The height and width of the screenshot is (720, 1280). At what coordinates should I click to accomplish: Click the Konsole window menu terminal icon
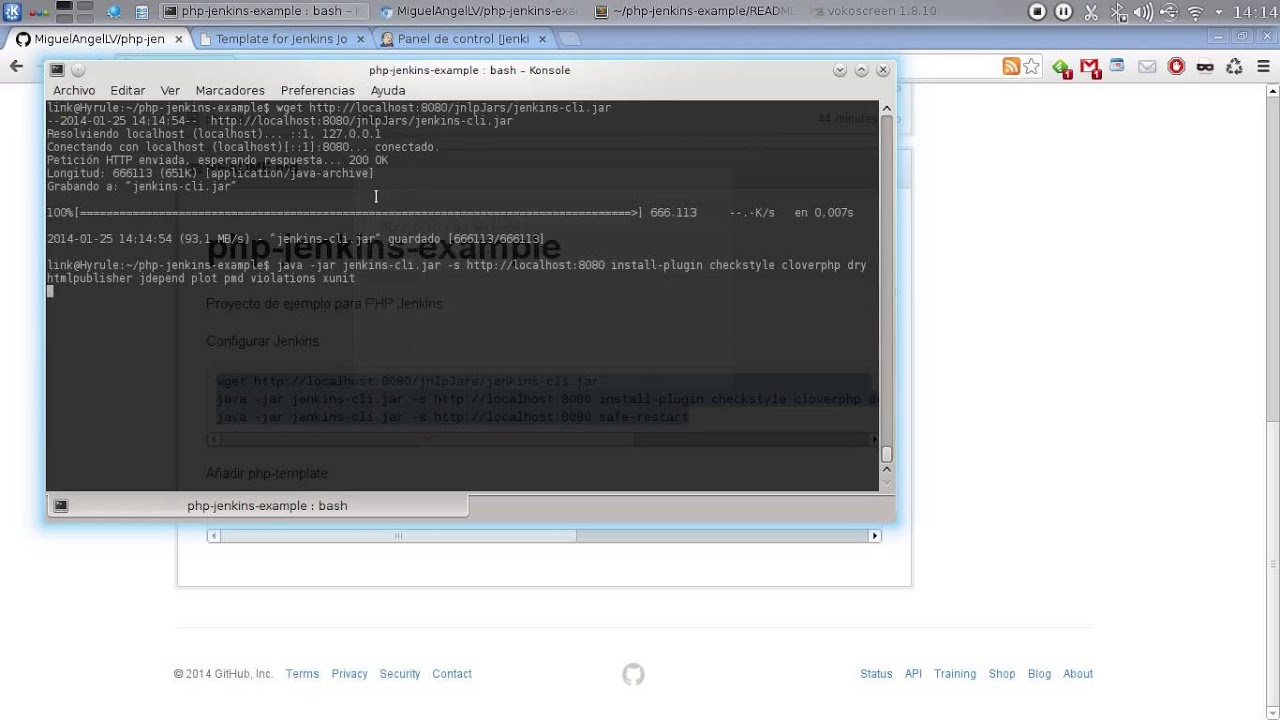[x=57, y=70]
